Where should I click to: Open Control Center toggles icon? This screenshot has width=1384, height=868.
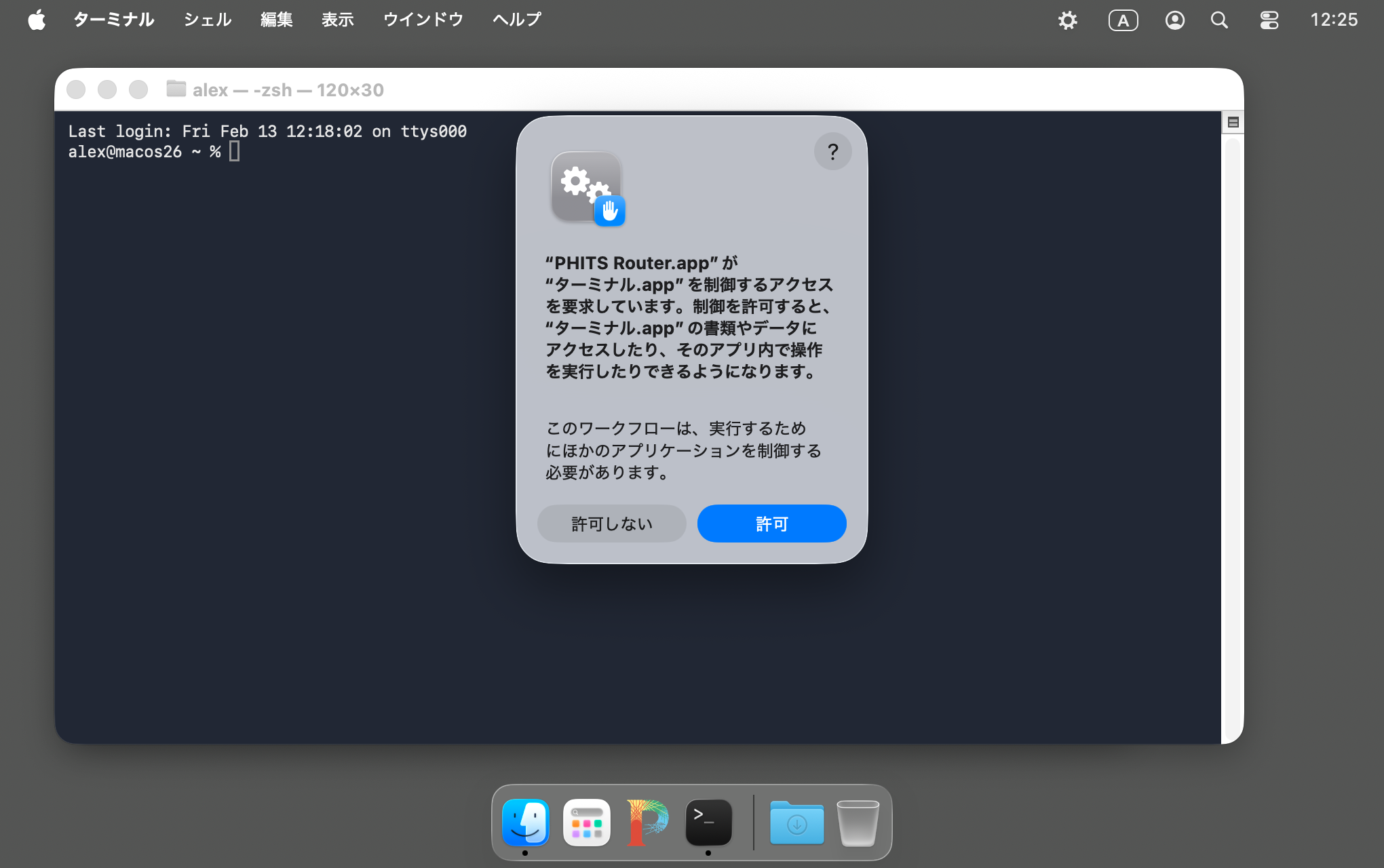click(x=1269, y=20)
